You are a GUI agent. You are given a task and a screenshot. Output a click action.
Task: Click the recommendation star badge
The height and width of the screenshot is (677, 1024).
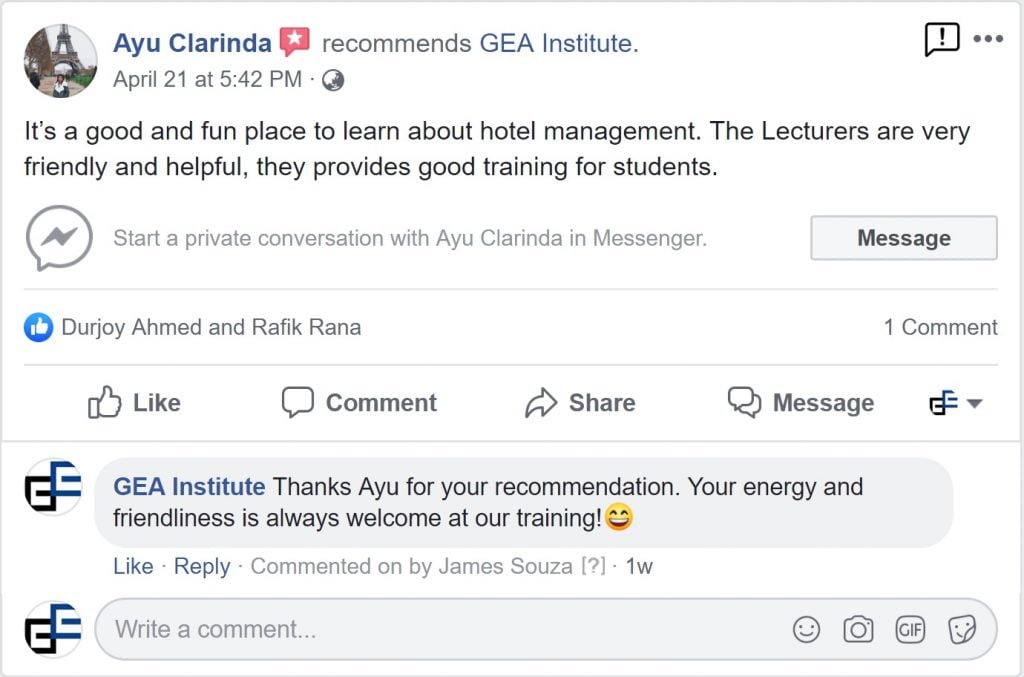[x=294, y=42]
